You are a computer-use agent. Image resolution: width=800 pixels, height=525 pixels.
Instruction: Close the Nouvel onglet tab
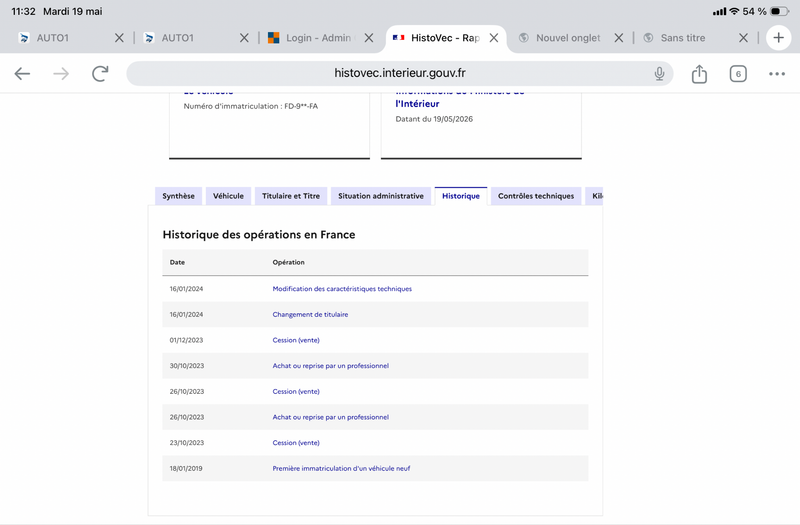[x=618, y=38]
